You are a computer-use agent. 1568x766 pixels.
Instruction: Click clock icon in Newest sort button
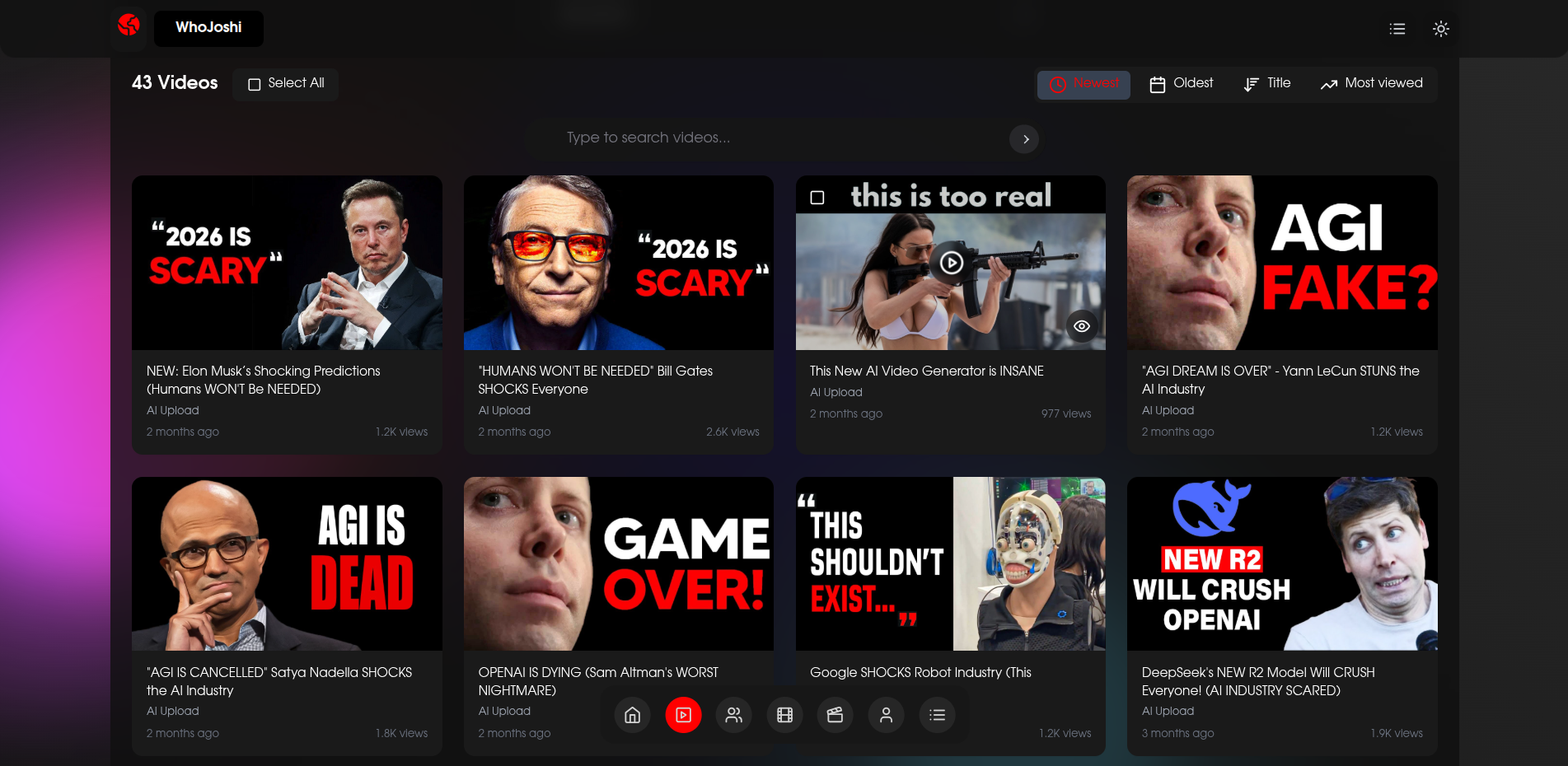[x=1058, y=84]
